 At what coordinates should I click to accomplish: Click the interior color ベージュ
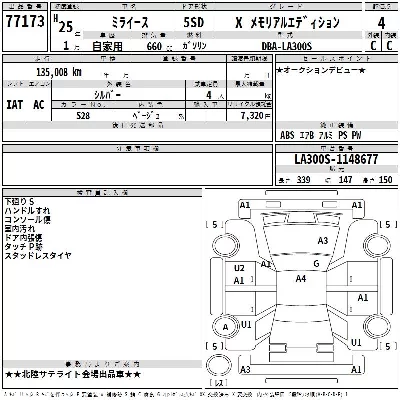pyautogui.click(x=146, y=115)
